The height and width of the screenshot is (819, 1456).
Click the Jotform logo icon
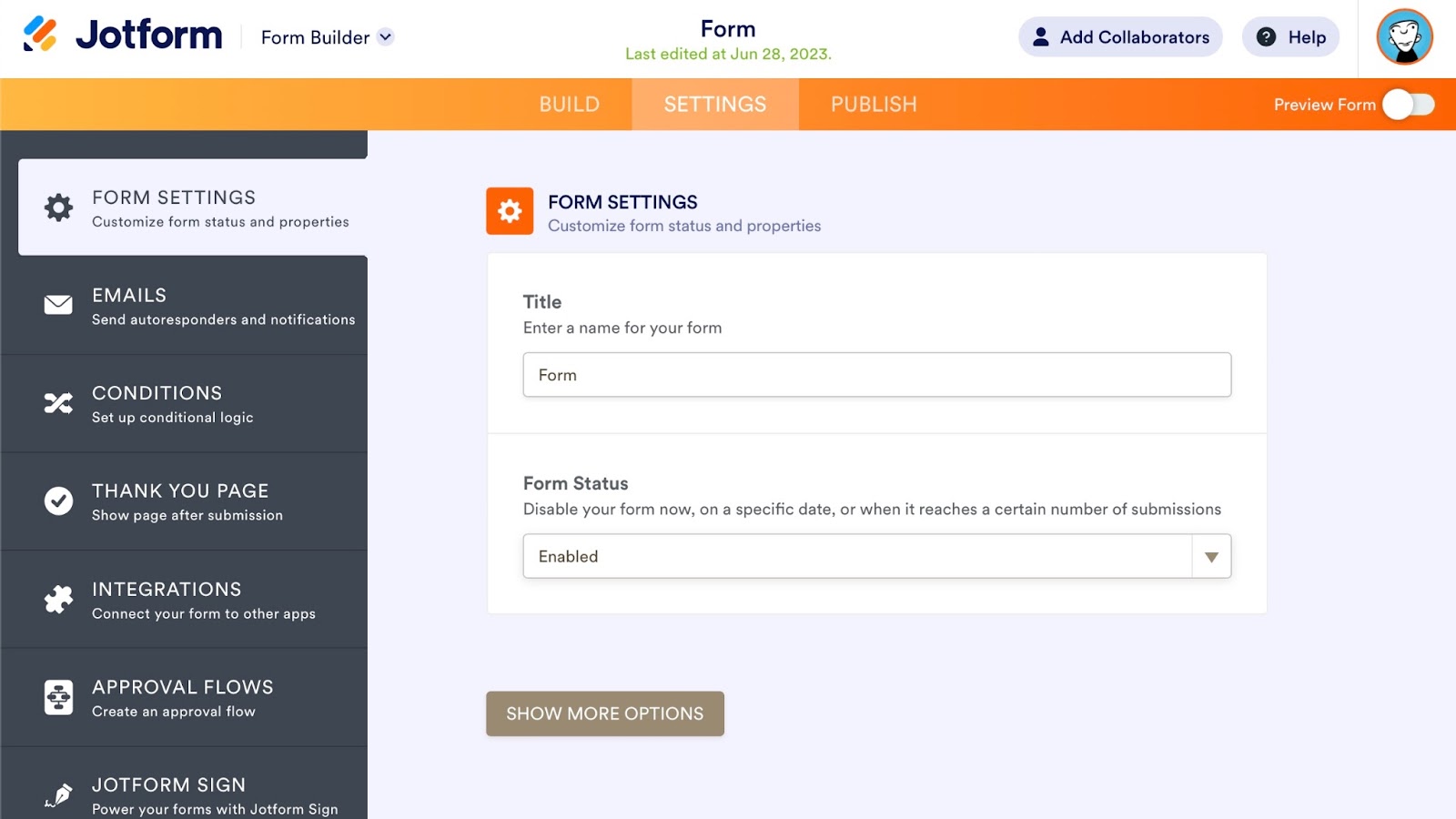40,35
